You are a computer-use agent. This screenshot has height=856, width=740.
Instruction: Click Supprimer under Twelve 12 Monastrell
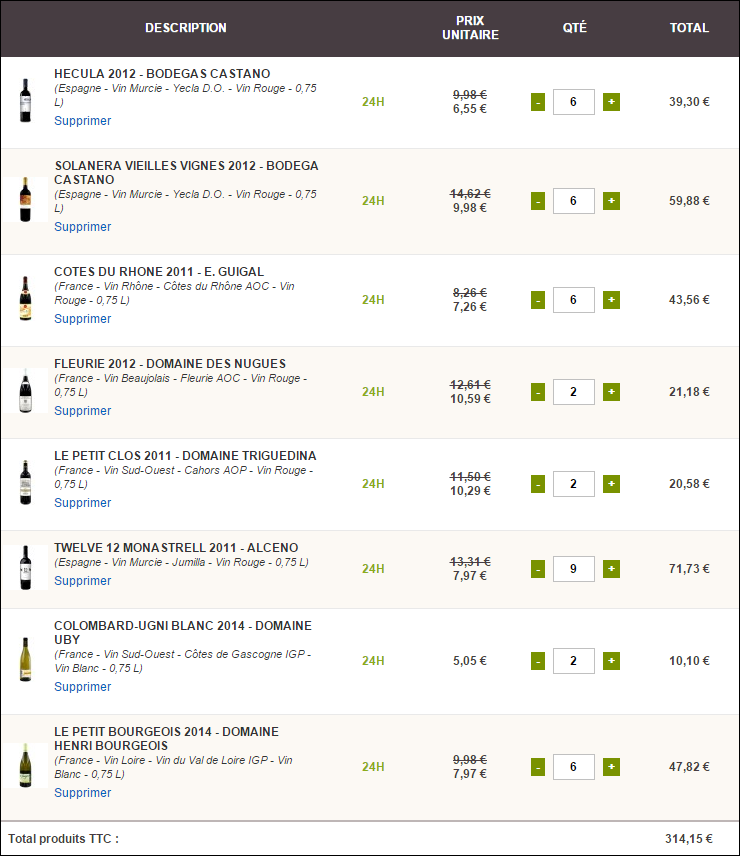pyautogui.click(x=83, y=581)
